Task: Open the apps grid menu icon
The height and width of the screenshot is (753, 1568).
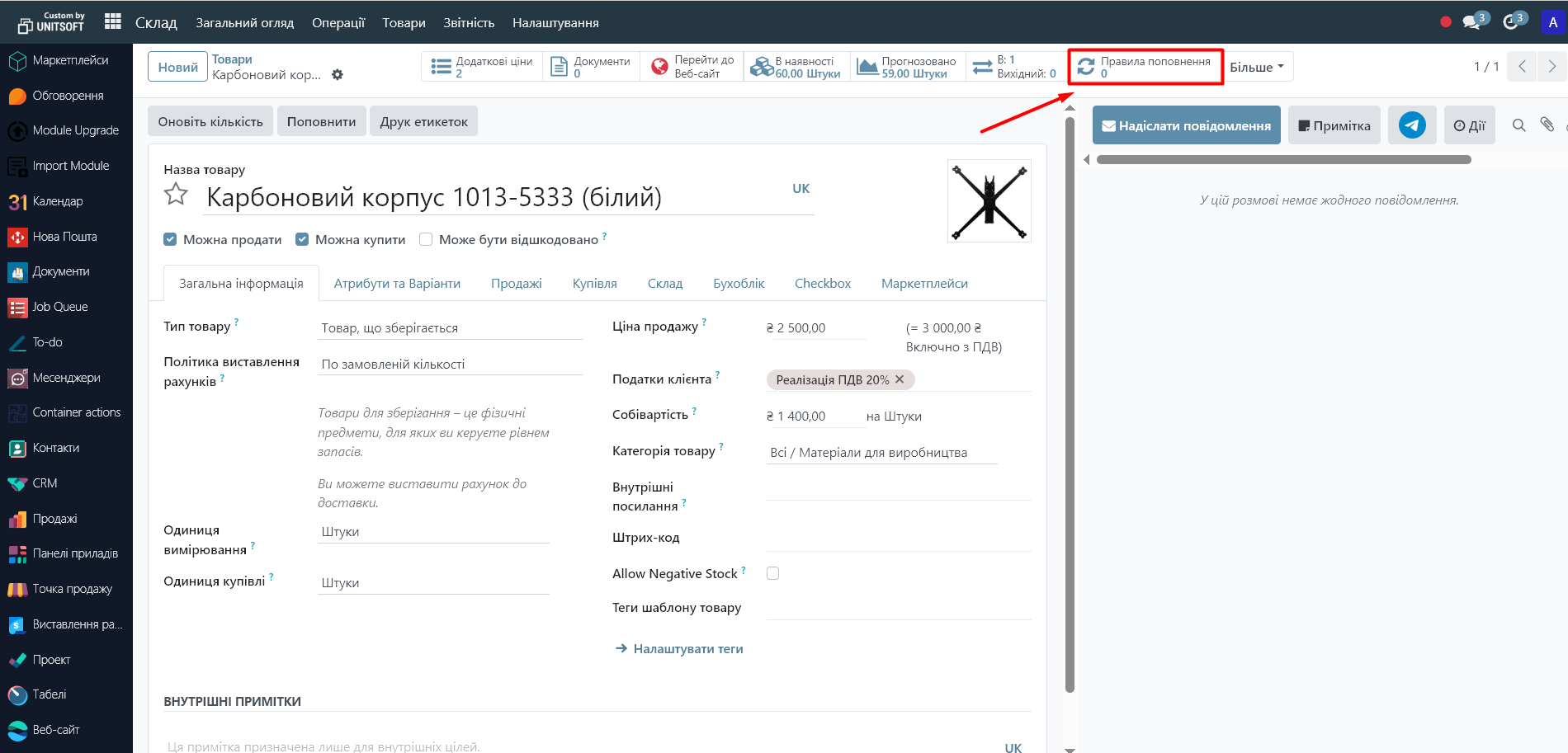Action: point(113,21)
